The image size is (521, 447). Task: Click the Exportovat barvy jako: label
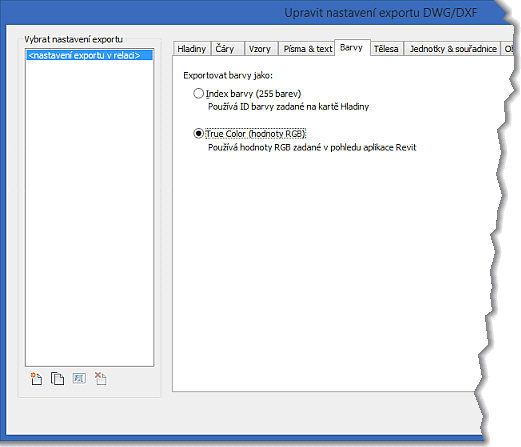[x=228, y=76]
